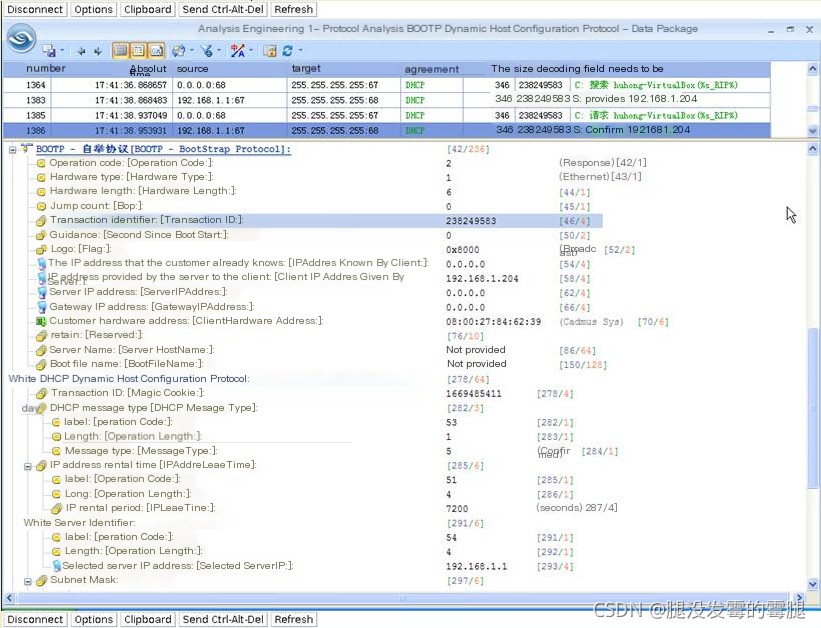Click the lease time value 7200
Screen dimensions: 821x628
tap(457, 509)
